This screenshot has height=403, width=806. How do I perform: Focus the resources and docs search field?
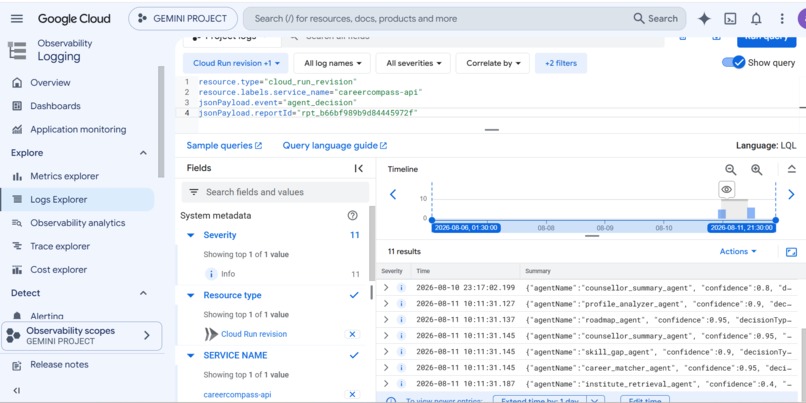[x=437, y=19]
